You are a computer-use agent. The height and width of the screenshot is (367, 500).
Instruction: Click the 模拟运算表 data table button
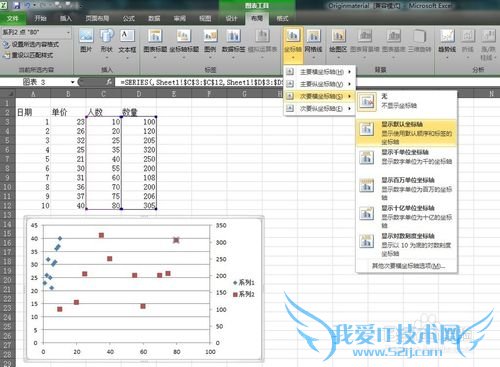coord(262,43)
